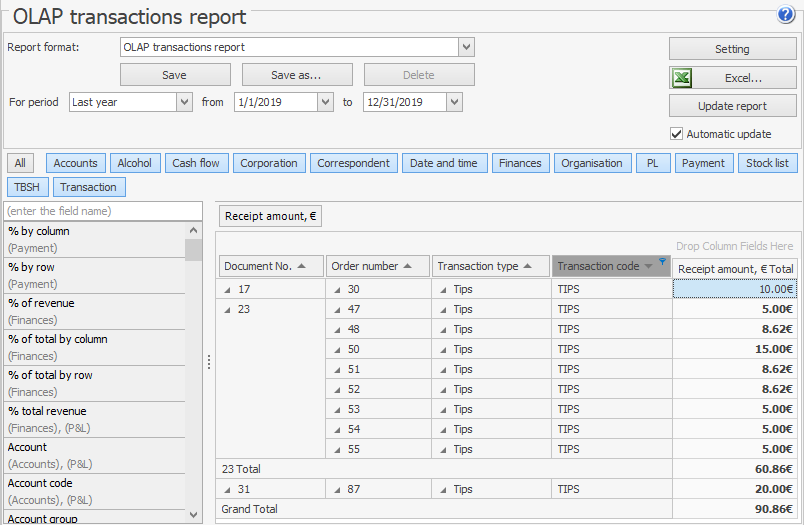The height and width of the screenshot is (525, 804).
Task: Click the Save as... button
Action: 297,75
